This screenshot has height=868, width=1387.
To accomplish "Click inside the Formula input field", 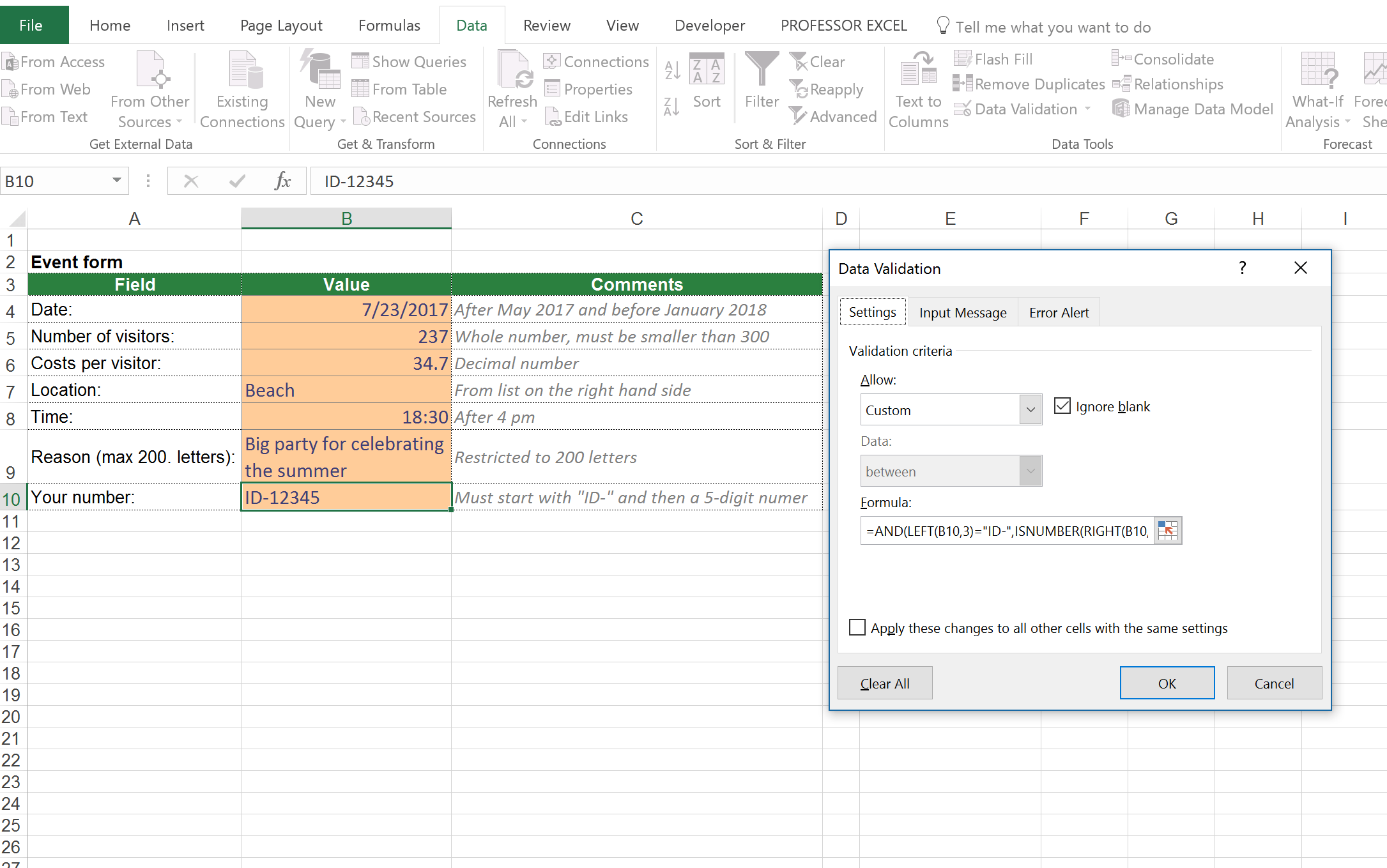I will pos(1006,531).
